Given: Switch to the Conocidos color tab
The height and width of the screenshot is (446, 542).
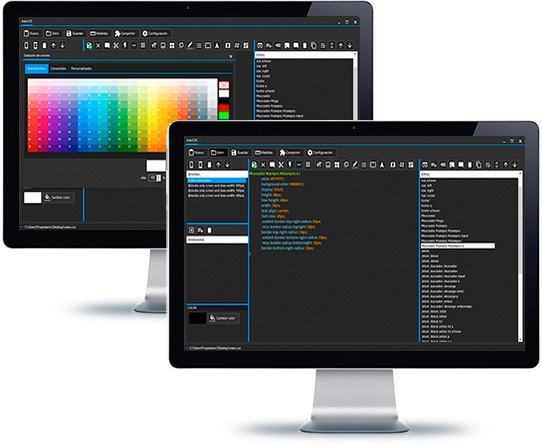Looking at the screenshot, I should [58, 69].
